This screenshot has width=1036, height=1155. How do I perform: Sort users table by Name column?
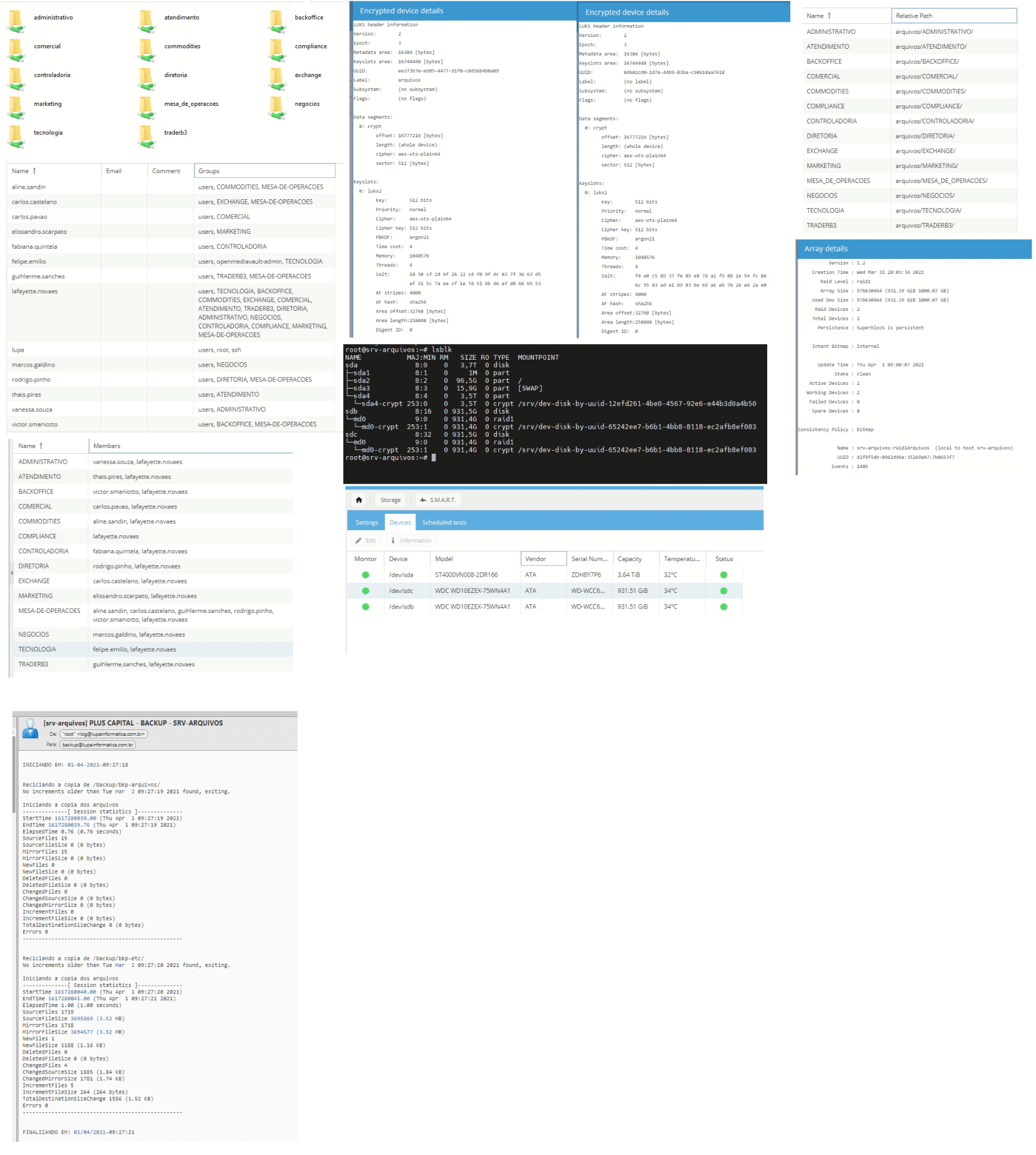coord(54,171)
